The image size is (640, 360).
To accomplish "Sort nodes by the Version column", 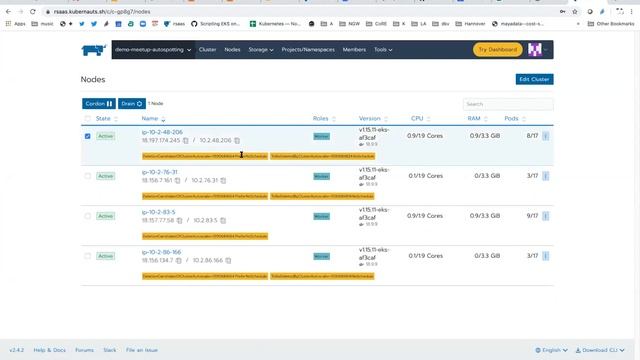I will [x=373, y=118].
